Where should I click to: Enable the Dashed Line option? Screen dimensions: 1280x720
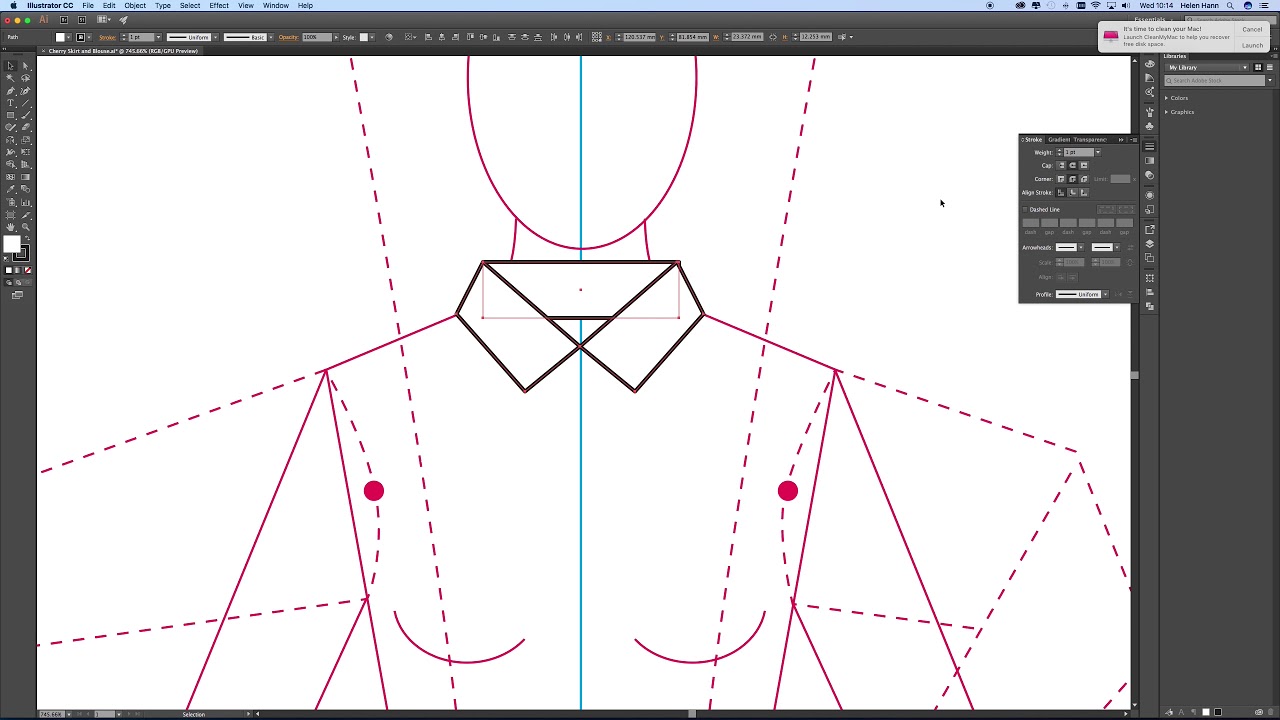tap(1025, 209)
